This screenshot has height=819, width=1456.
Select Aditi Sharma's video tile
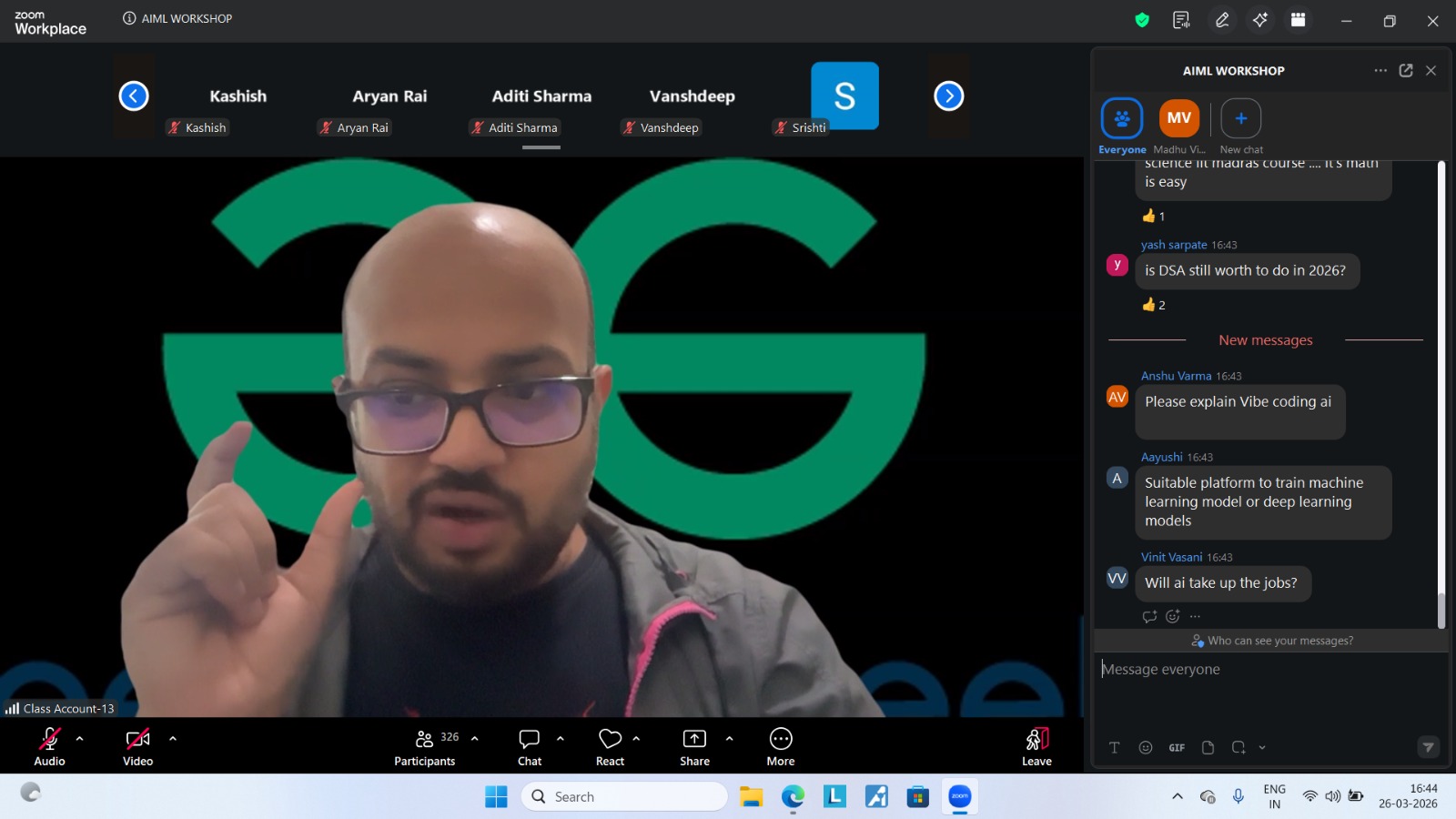point(541,96)
